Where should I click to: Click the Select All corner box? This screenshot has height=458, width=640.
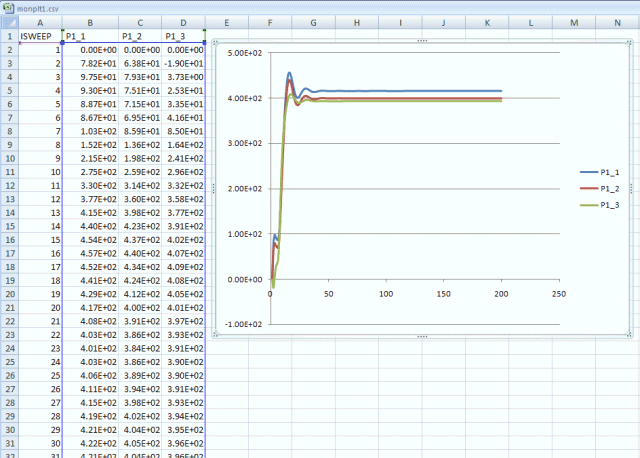pyautogui.click(x=9, y=21)
